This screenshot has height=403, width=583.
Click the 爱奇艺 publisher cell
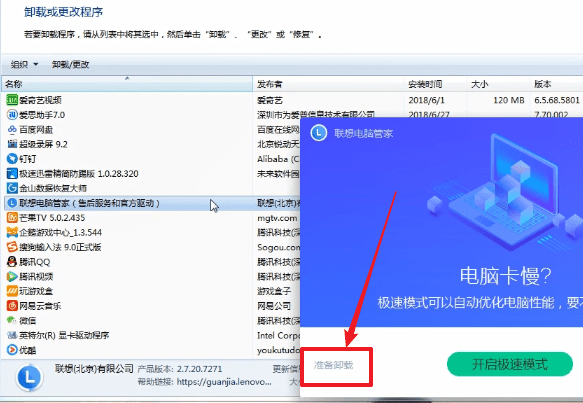click(x=270, y=100)
